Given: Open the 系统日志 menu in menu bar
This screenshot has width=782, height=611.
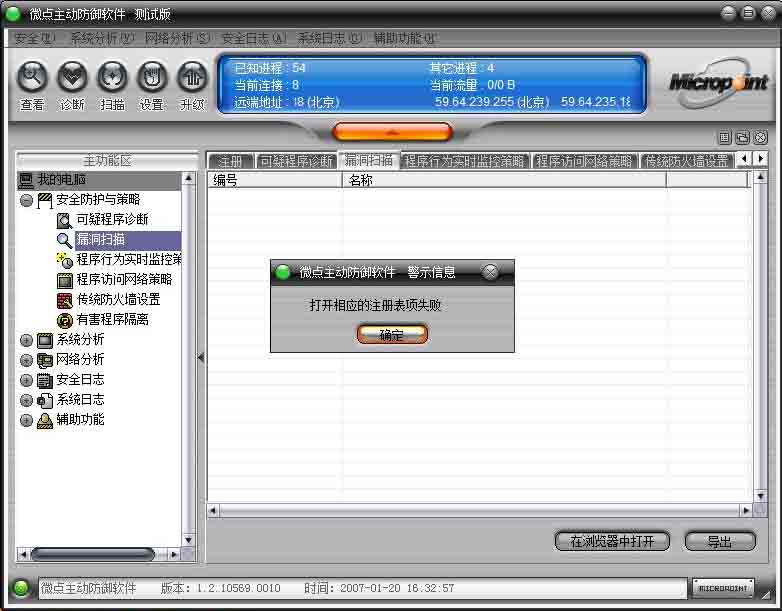Looking at the screenshot, I should [329, 38].
